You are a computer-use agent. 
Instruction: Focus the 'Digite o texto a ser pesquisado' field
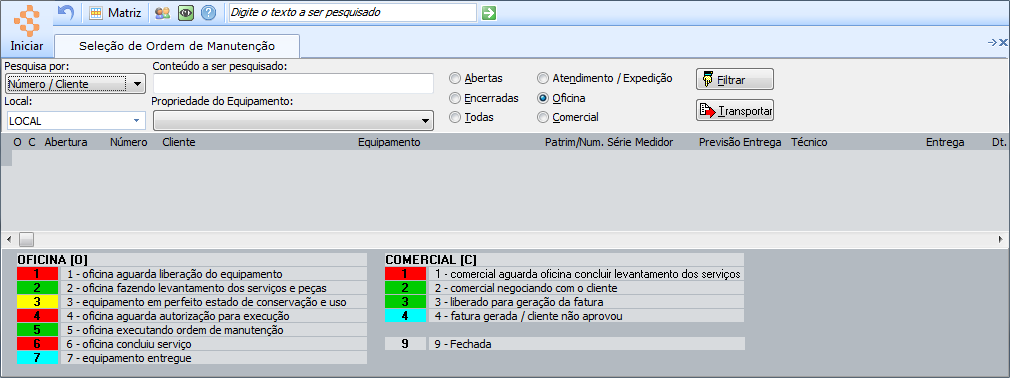(353, 12)
